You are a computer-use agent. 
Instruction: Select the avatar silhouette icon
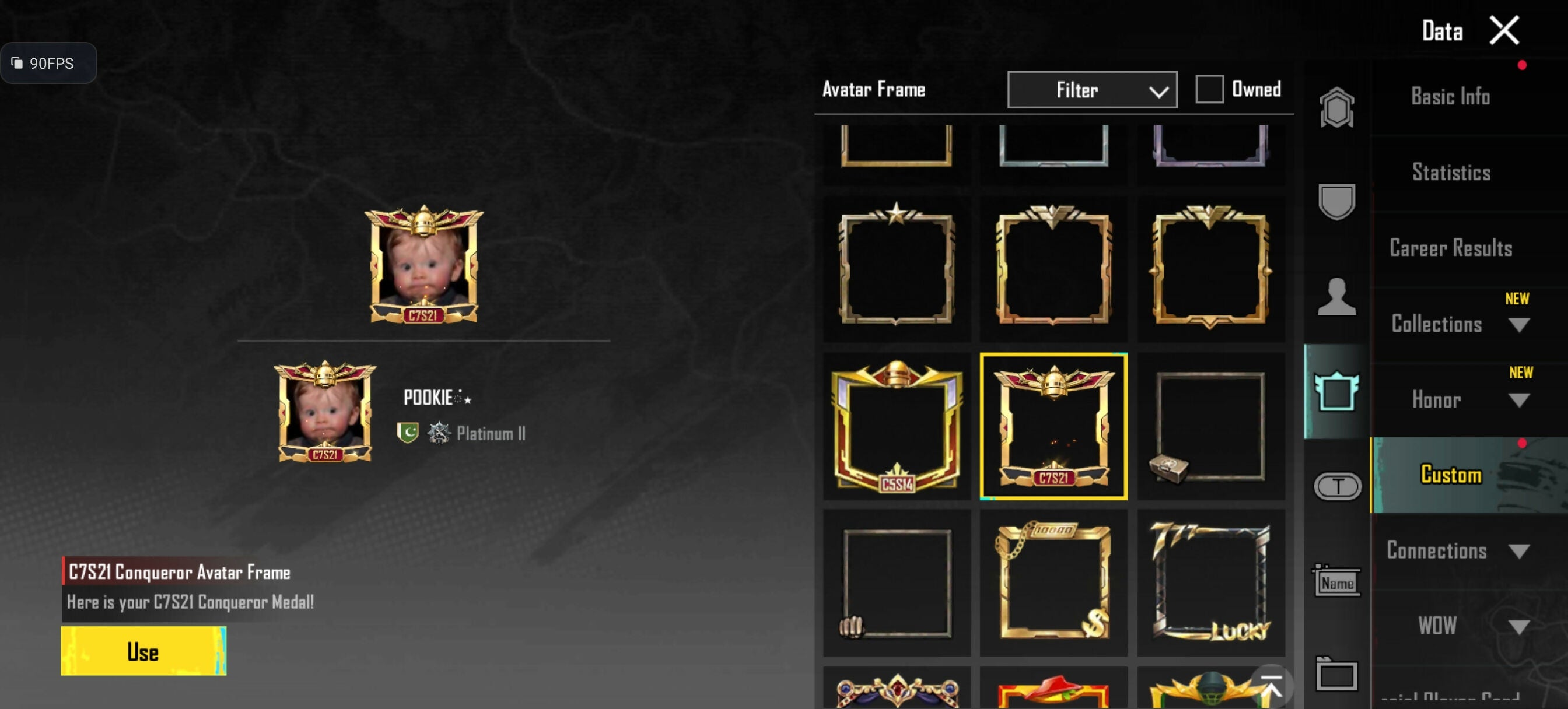click(x=1336, y=296)
